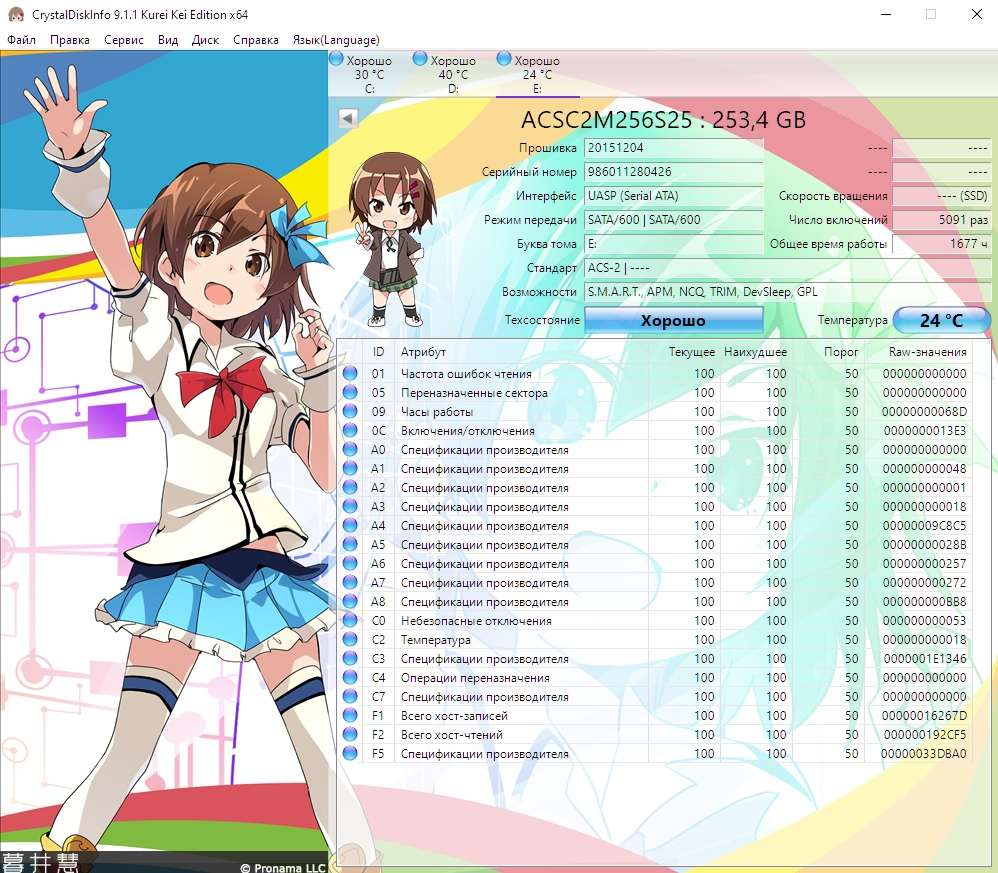The width and height of the screenshot is (998, 873).
Task: Select disk D: tab at 40 °C
Action: click(x=453, y=74)
